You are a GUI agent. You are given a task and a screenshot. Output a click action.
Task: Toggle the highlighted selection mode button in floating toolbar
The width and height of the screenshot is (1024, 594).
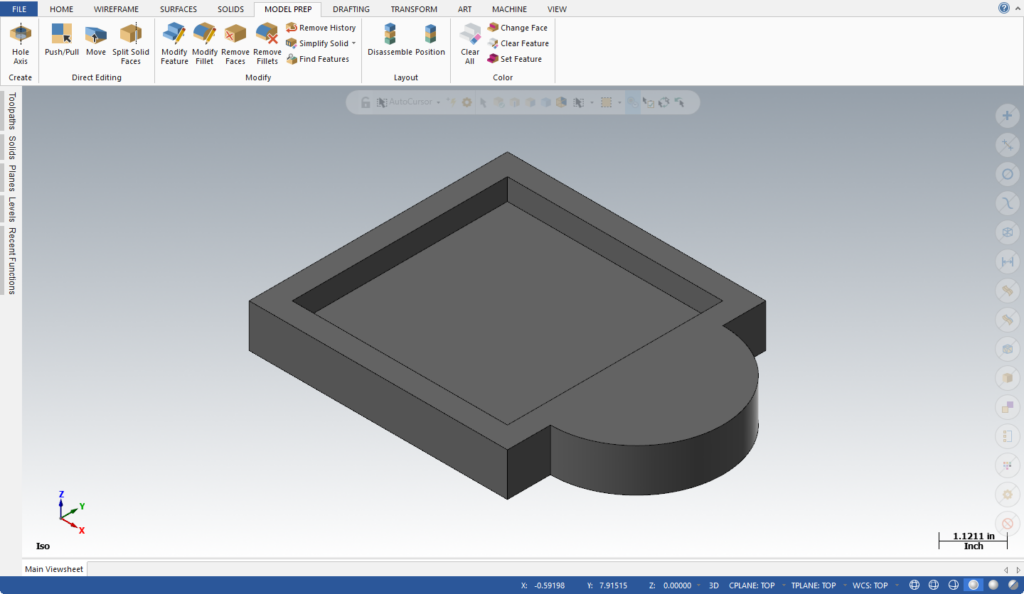coord(633,102)
